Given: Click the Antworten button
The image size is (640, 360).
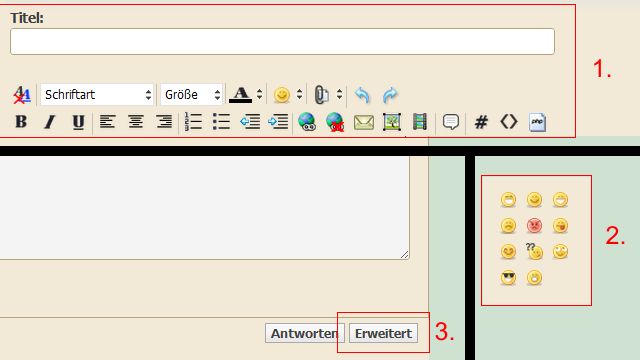Looking at the screenshot, I should click(304, 333).
